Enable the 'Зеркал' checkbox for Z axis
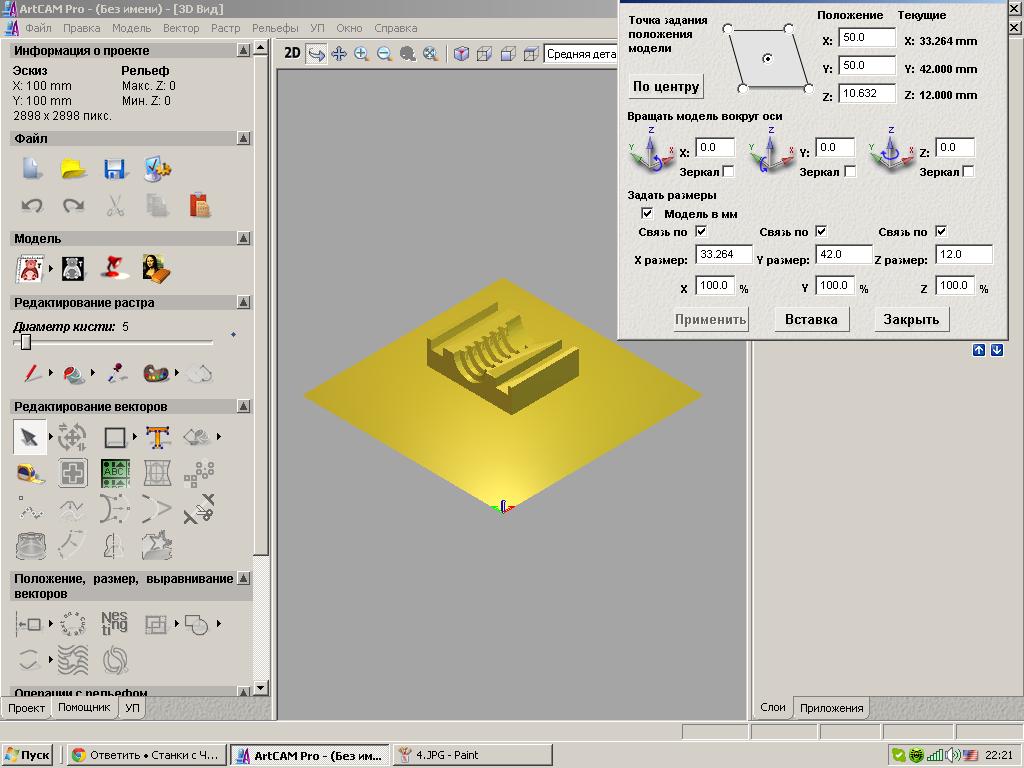This screenshot has height=768, width=1024. tap(968, 171)
